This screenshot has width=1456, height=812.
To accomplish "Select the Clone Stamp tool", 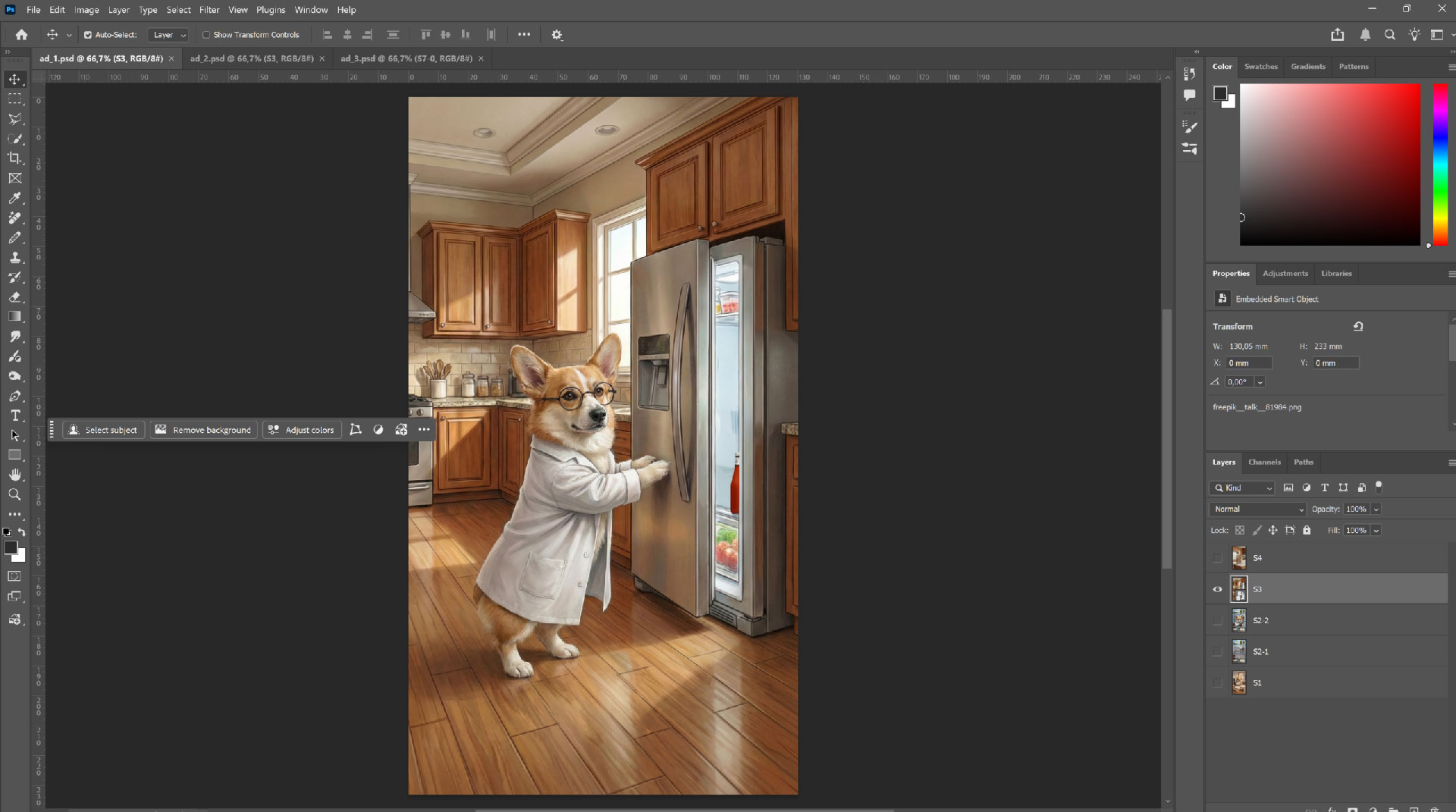I will [15, 258].
